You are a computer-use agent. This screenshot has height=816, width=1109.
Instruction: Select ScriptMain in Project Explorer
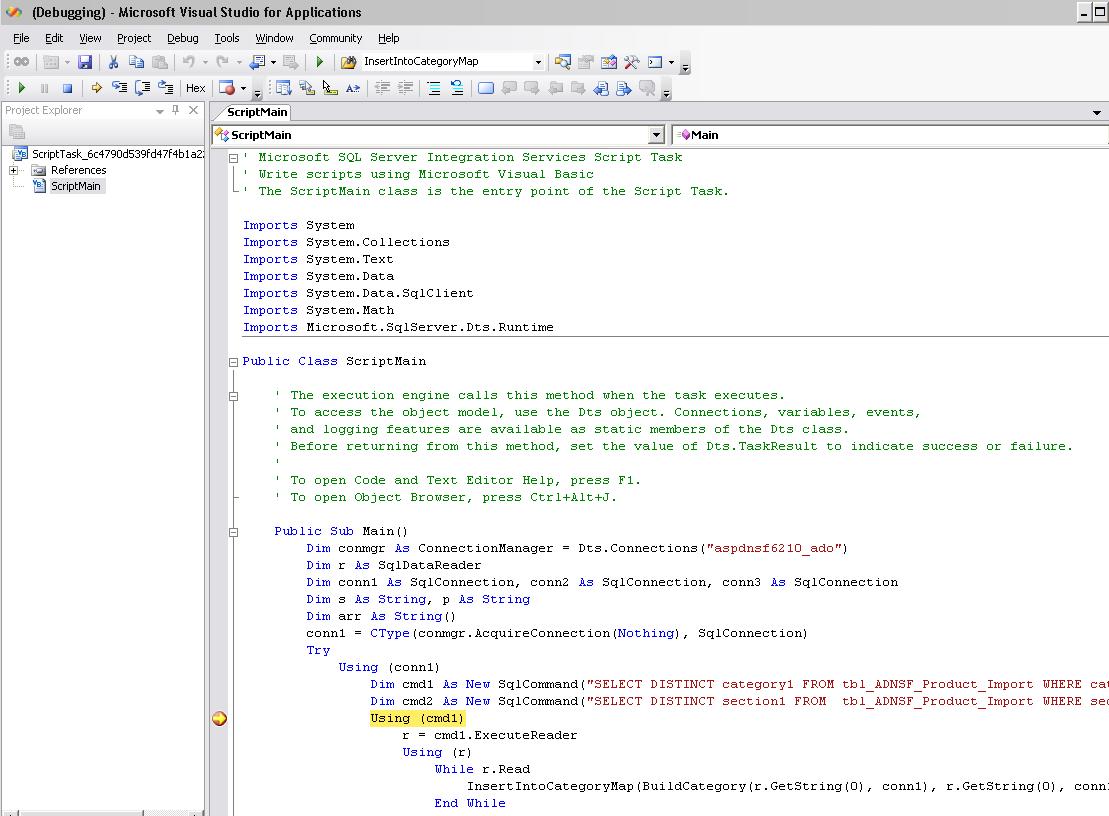(76, 186)
